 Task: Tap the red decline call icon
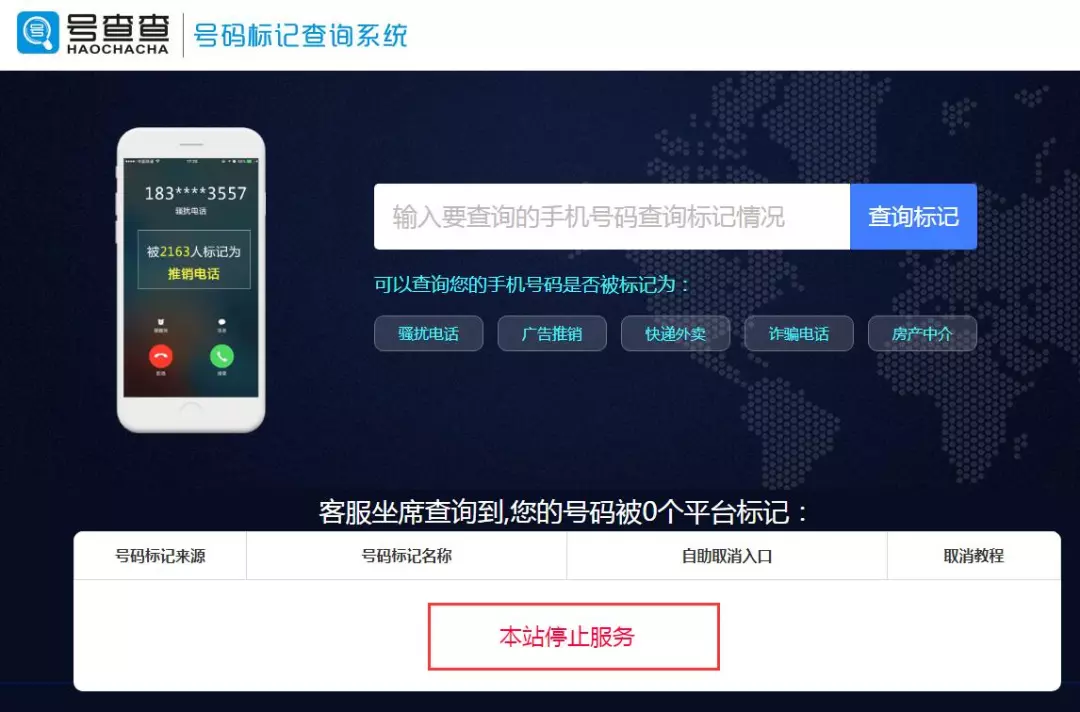pos(160,356)
